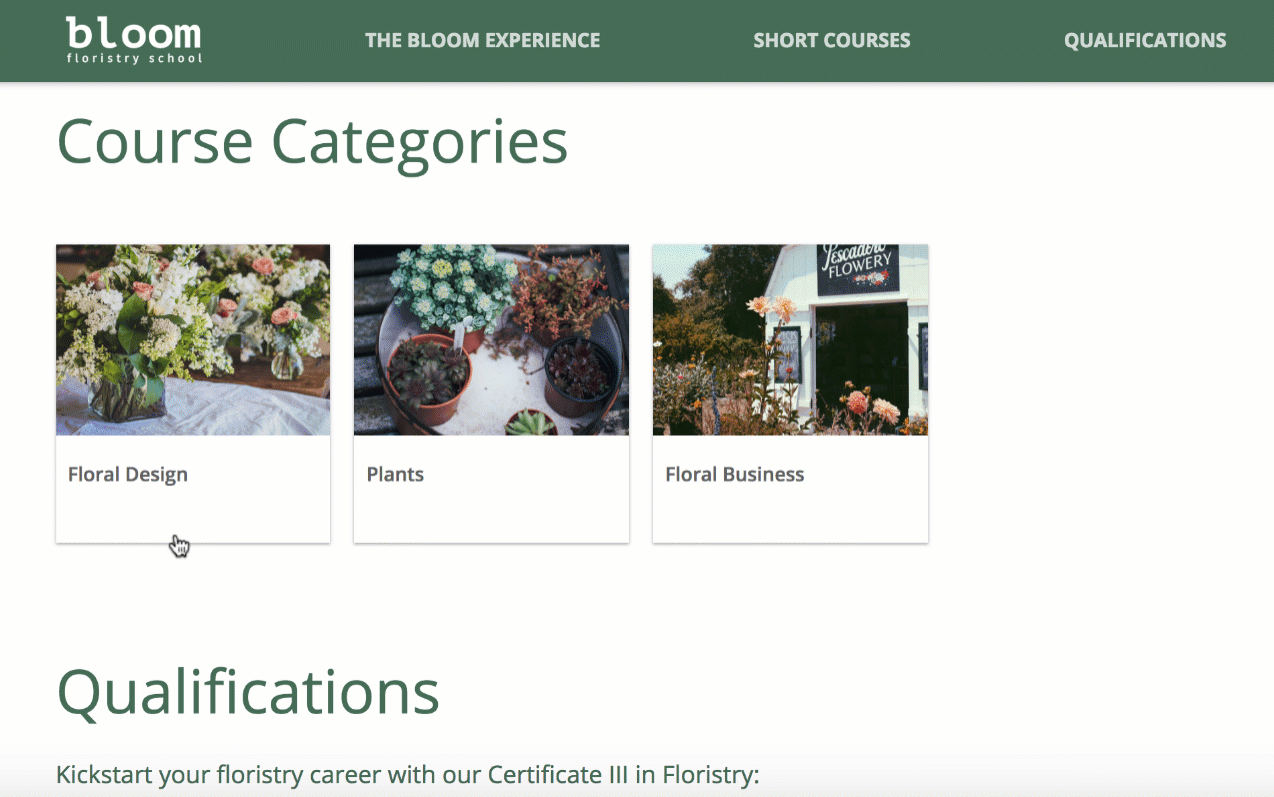
Task: Click the large Qualifications section heading
Action: (x=248, y=691)
